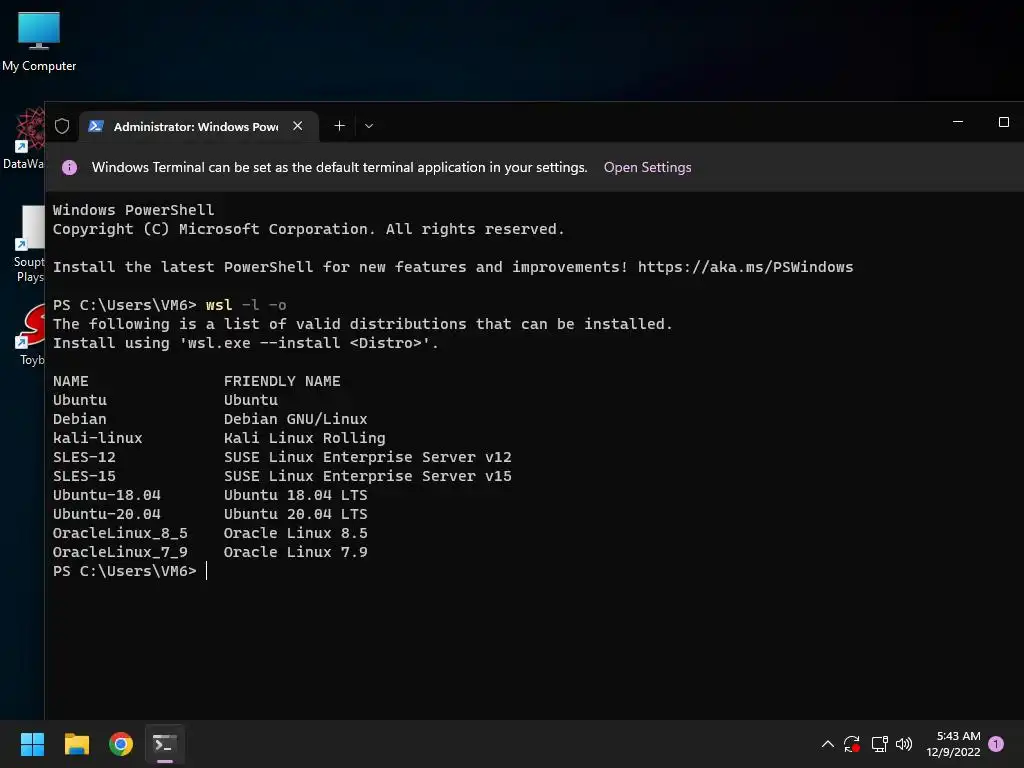
Task: Open the My Computer desktop icon
Action: [39, 42]
